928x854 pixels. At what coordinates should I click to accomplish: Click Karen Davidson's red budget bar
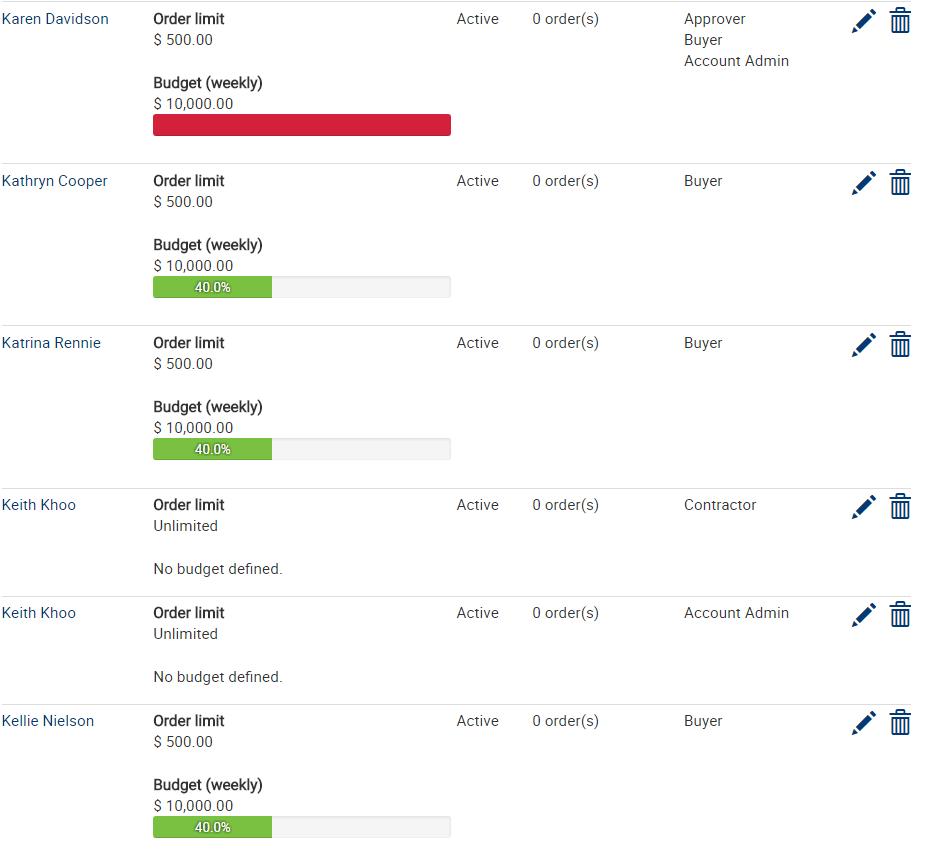click(x=301, y=125)
